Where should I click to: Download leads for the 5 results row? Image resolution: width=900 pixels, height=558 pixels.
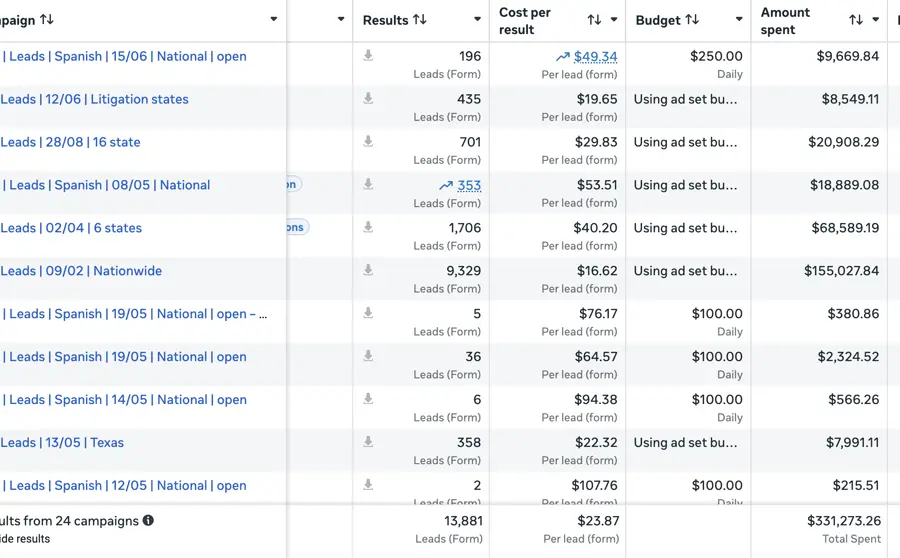(x=368, y=313)
